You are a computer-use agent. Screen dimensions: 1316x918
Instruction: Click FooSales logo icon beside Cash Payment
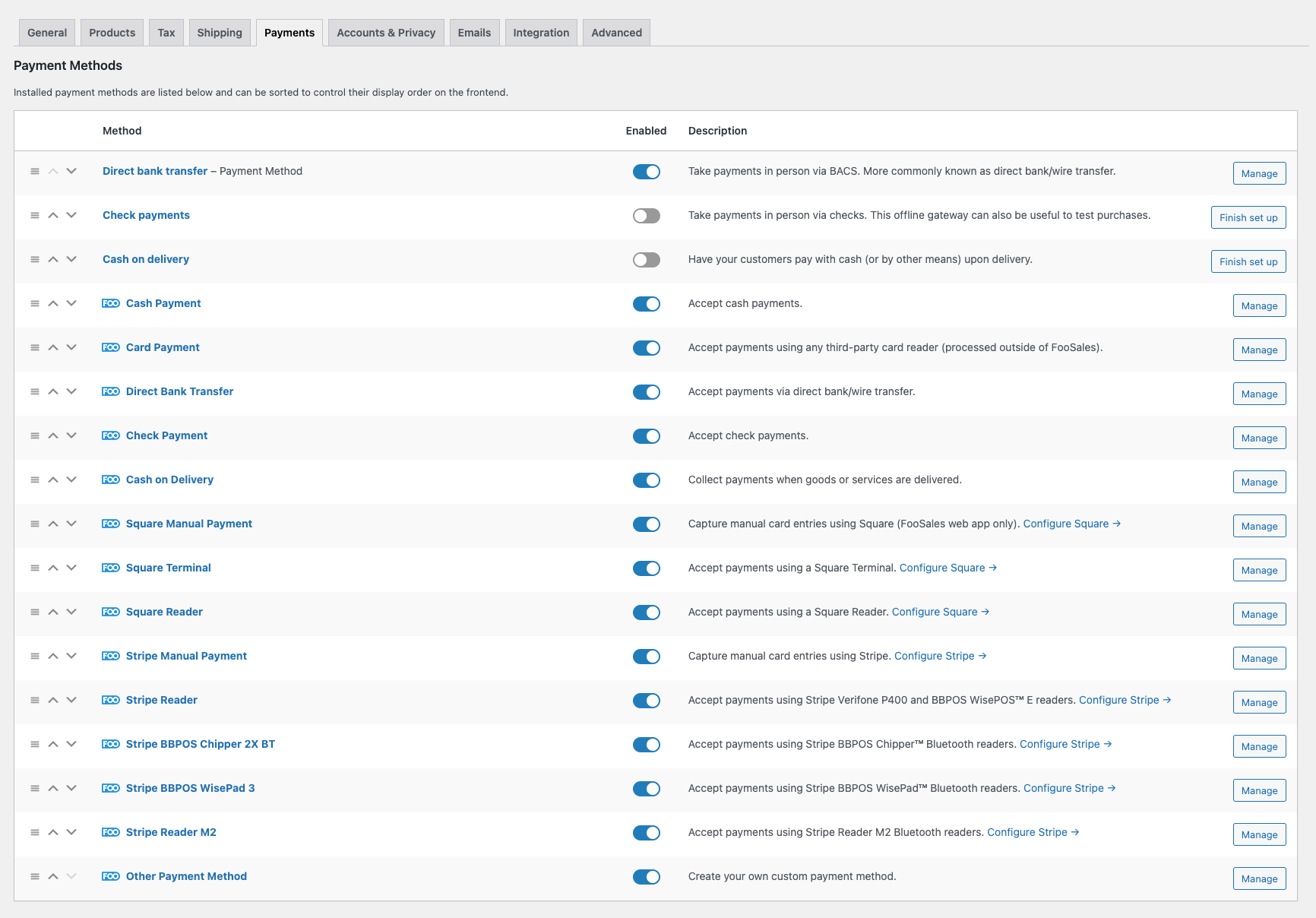point(111,303)
